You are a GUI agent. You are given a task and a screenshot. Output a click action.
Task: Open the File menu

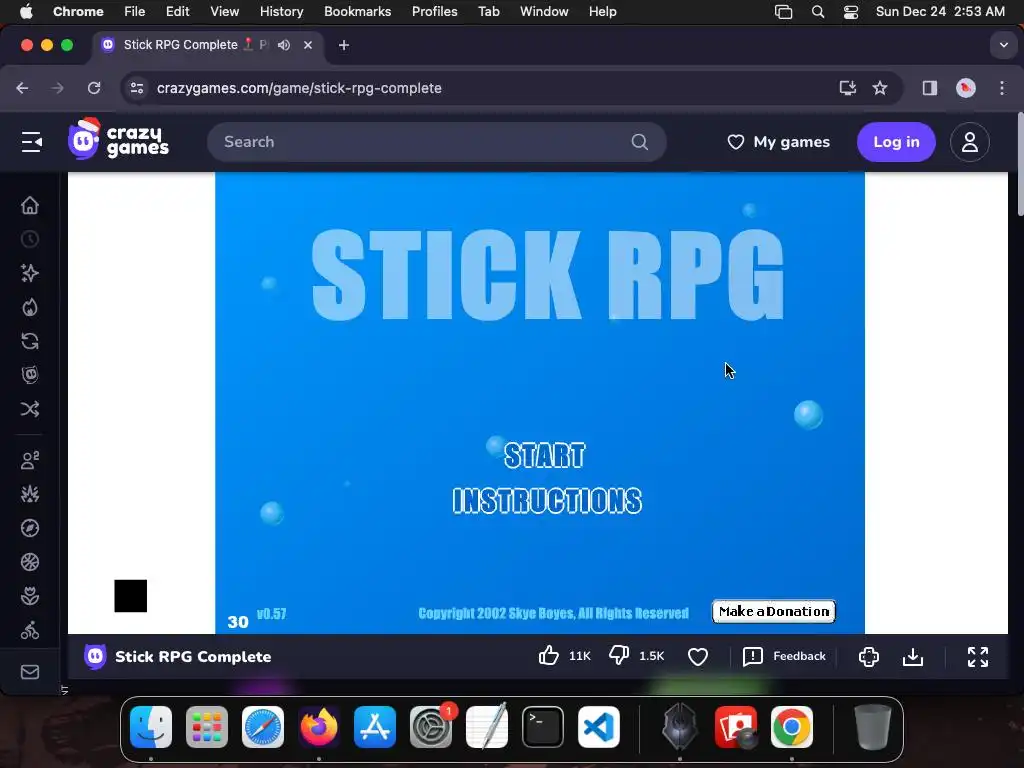[x=135, y=12]
